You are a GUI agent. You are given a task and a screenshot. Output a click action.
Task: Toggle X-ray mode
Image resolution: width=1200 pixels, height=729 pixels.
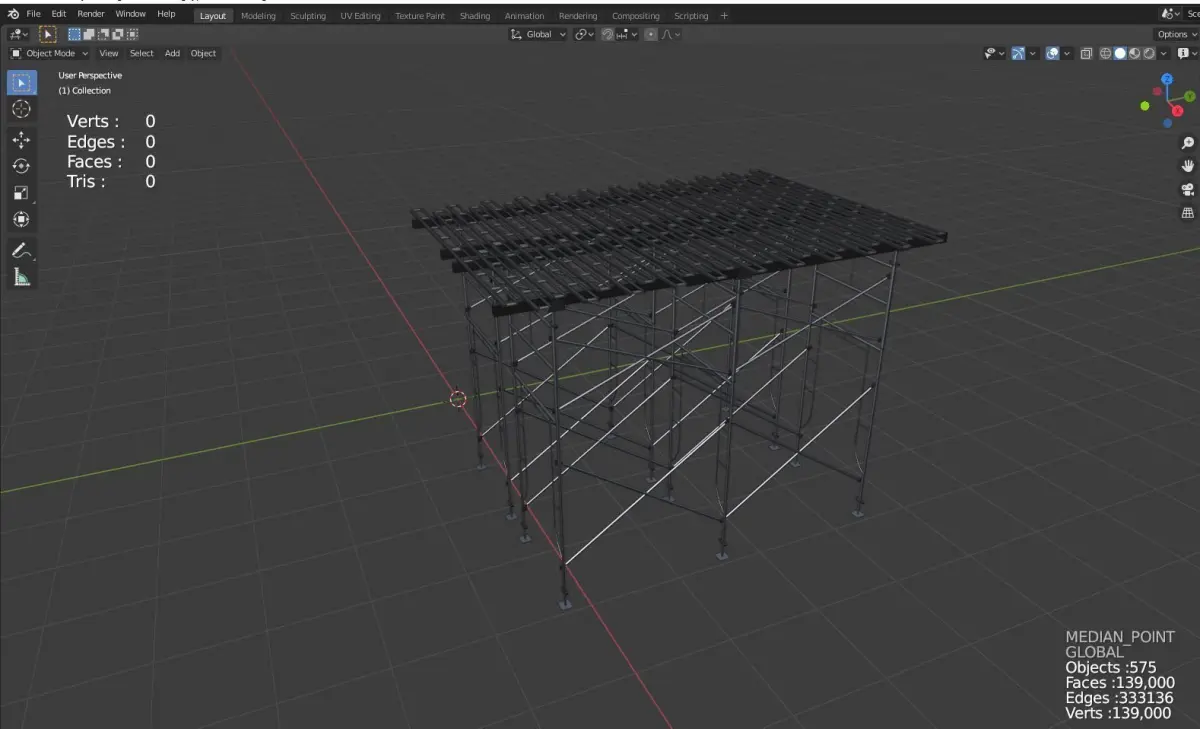coord(1086,53)
